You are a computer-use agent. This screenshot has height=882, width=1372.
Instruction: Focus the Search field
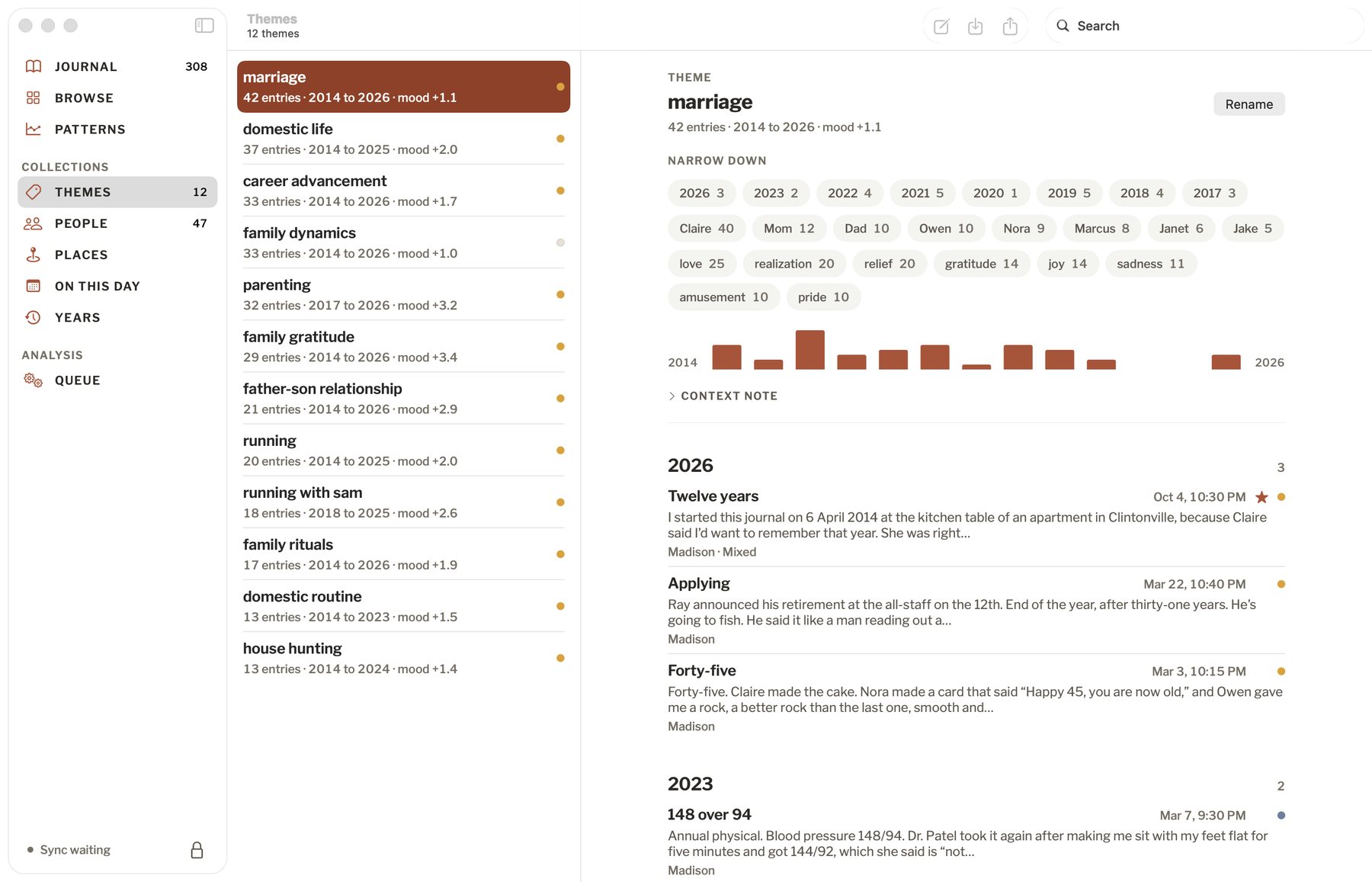(1204, 26)
